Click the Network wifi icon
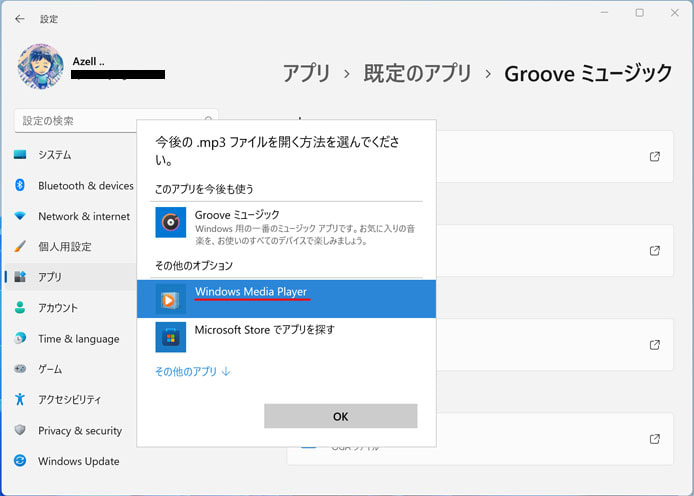The image size is (694, 496). click(20, 216)
